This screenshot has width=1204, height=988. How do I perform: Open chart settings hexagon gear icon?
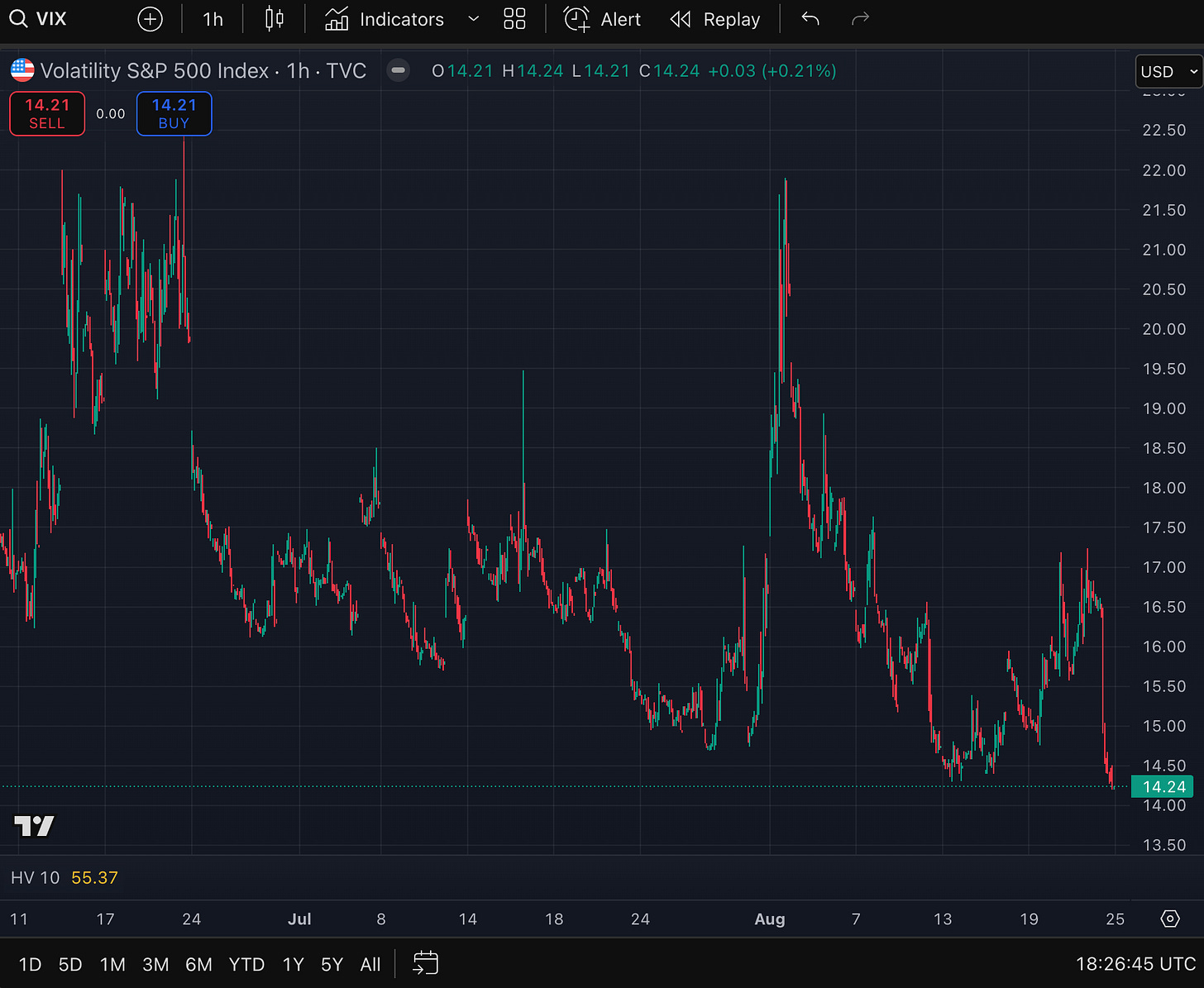tap(1169, 919)
